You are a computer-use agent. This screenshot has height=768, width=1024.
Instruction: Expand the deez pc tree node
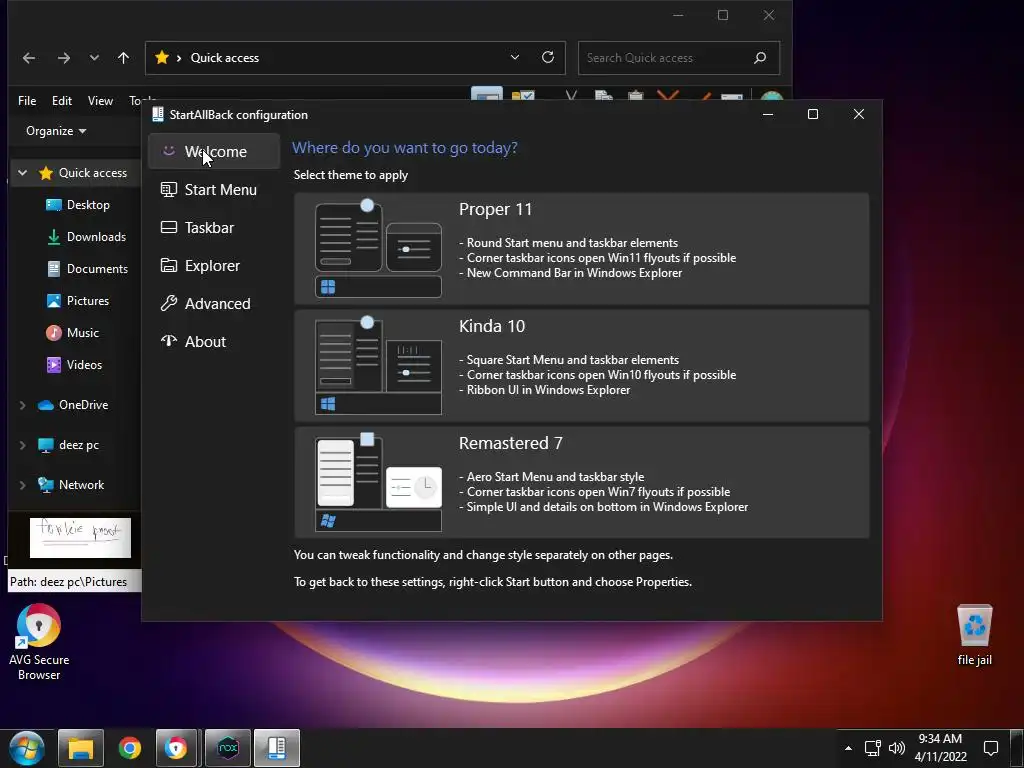[22, 445]
